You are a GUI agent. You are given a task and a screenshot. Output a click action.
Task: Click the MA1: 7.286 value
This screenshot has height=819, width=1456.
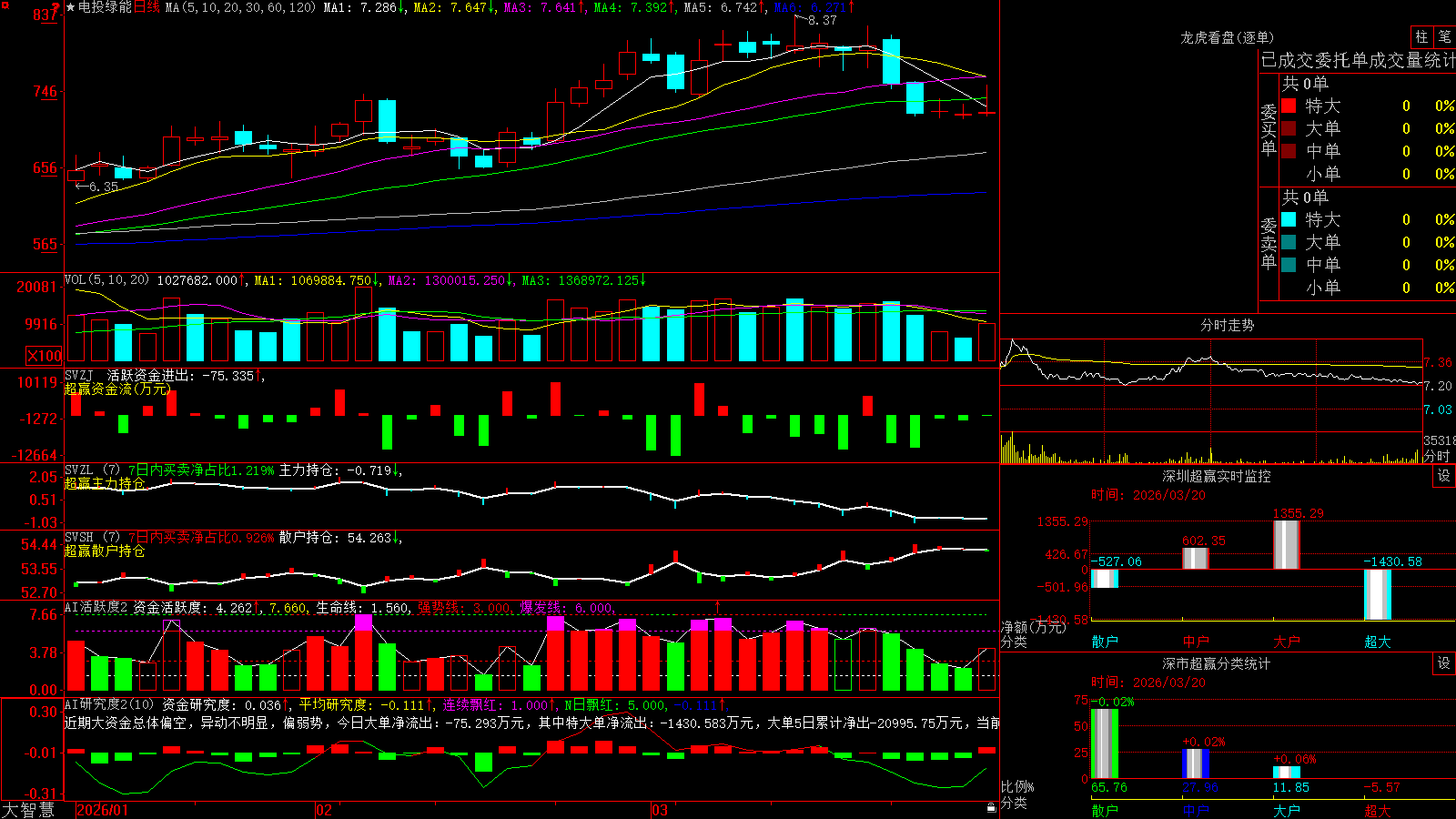click(x=360, y=7)
